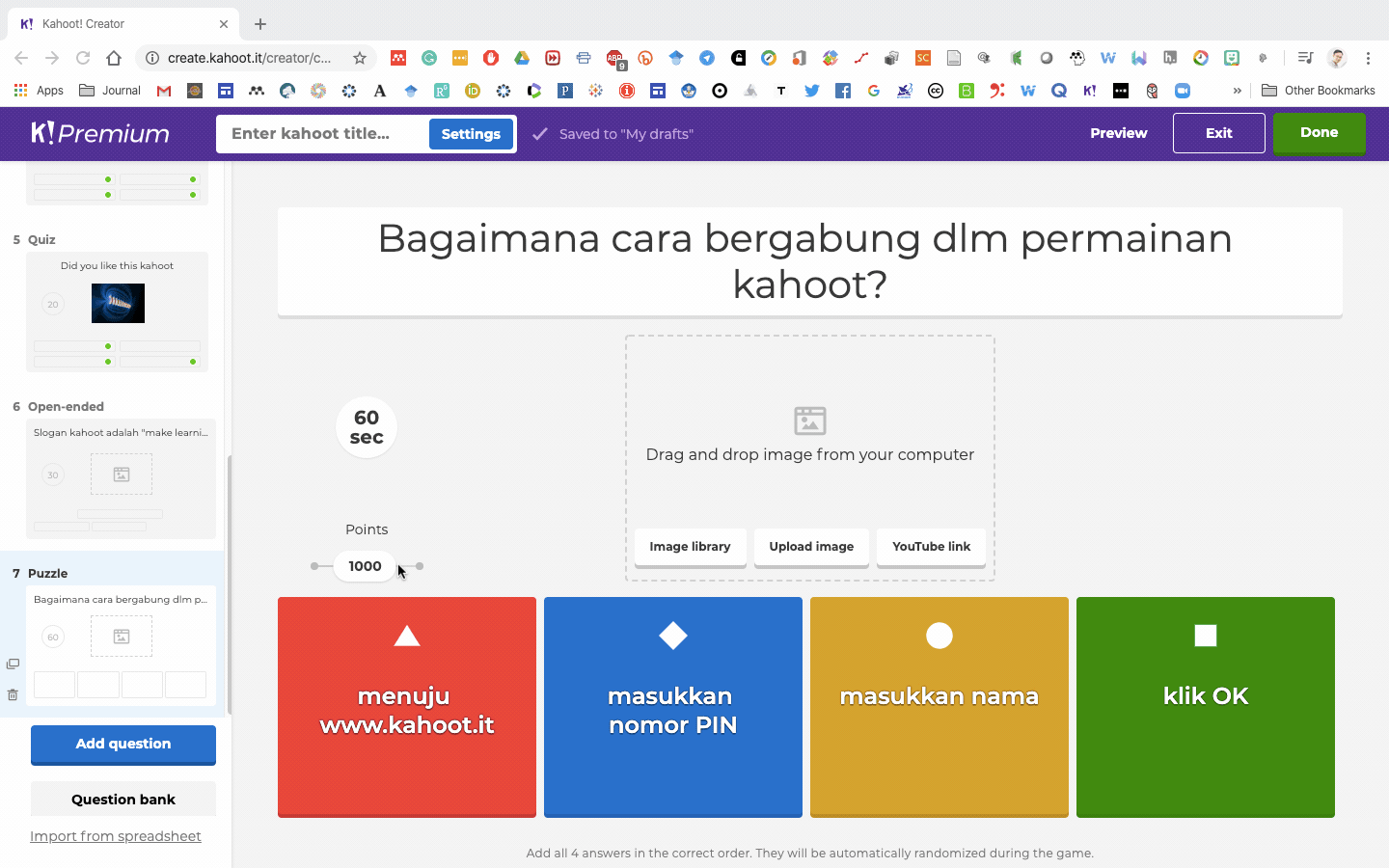Open the Kahoot bookmark icon in bookmarks bar
The image size is (1389, 868).
point(1090,91)
